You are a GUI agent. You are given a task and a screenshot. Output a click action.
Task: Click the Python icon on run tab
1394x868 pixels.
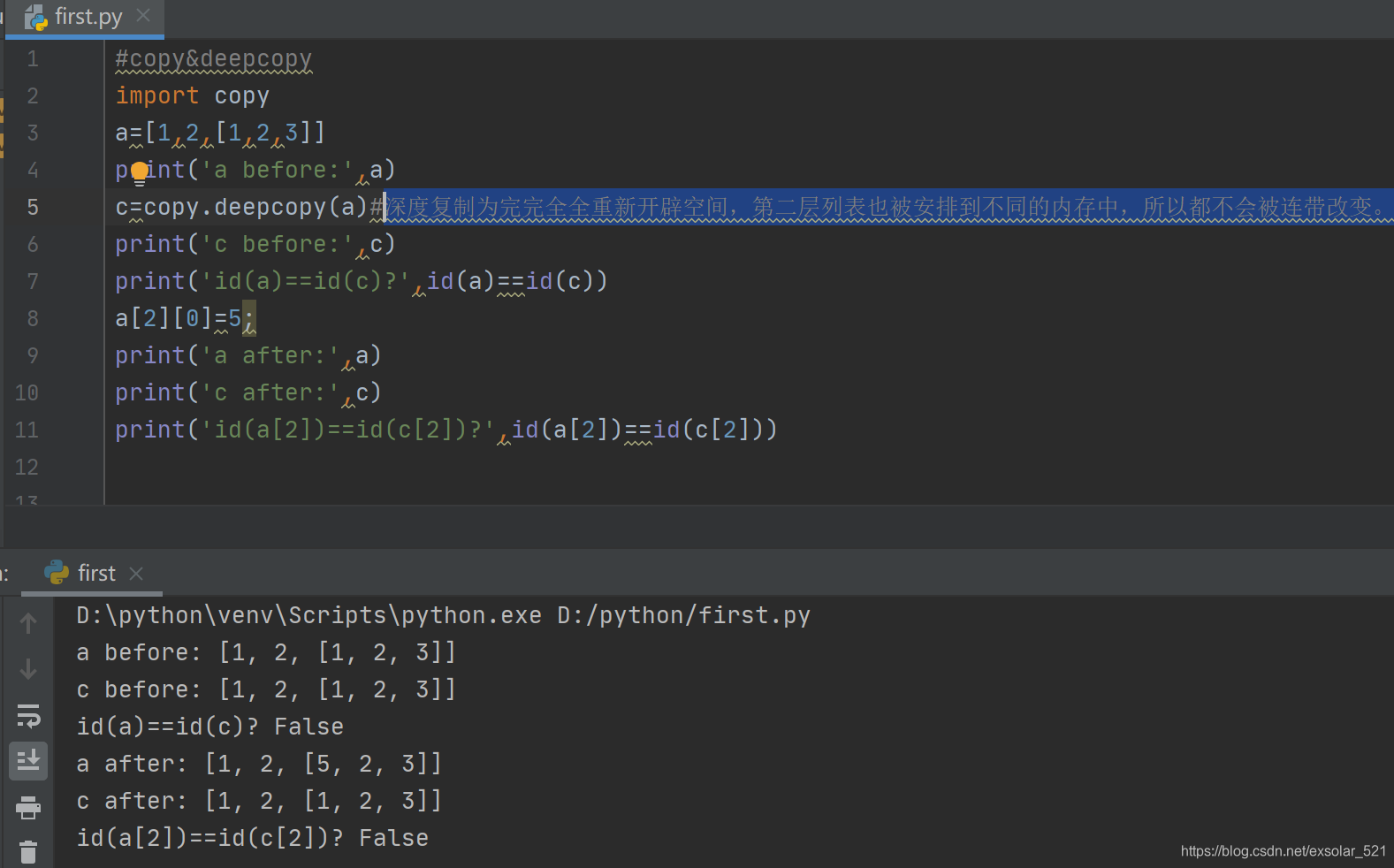tap(57, 573)
